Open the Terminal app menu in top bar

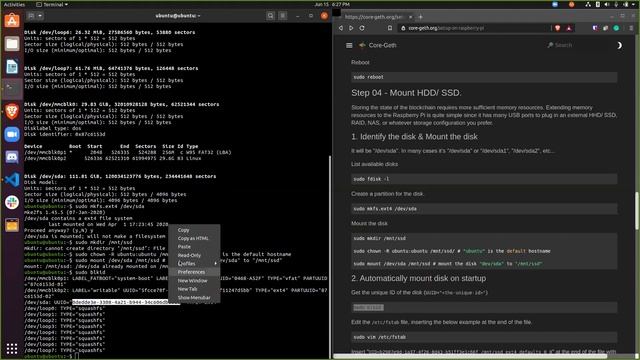point(52,4)
